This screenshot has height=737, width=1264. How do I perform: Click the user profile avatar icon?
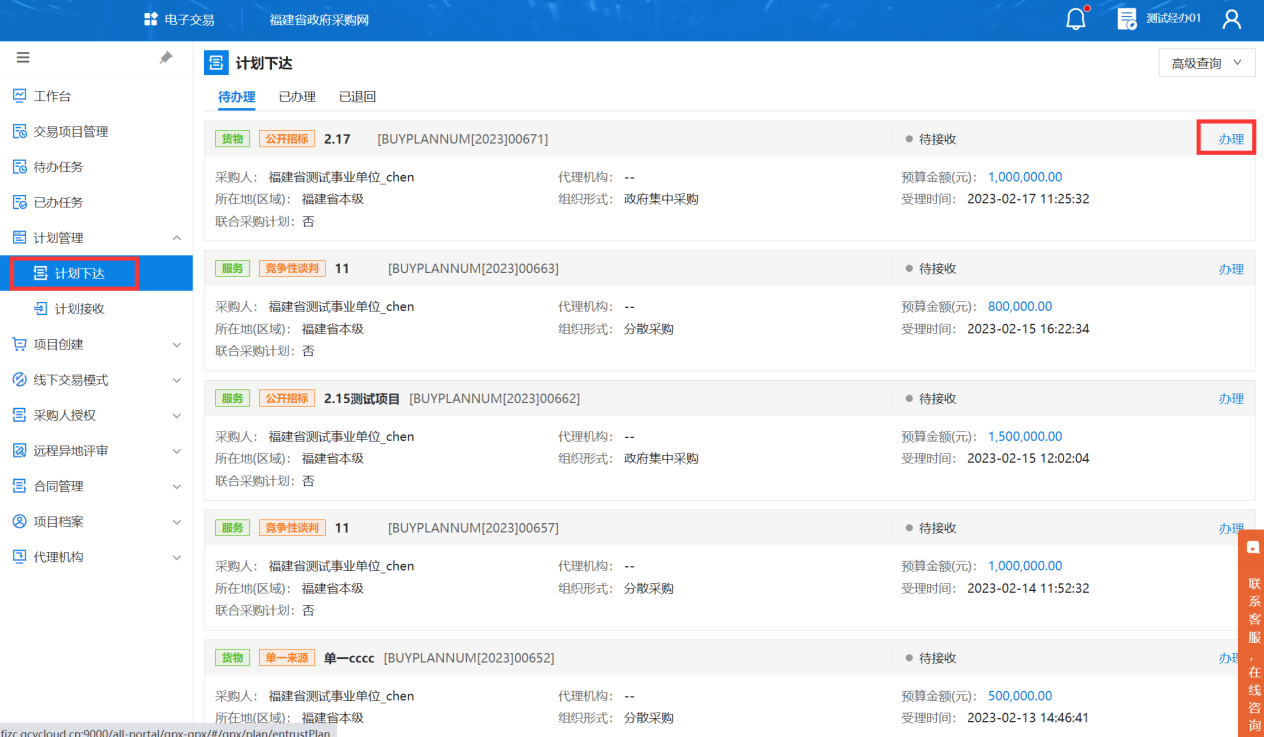click(x=1232, y=19)
